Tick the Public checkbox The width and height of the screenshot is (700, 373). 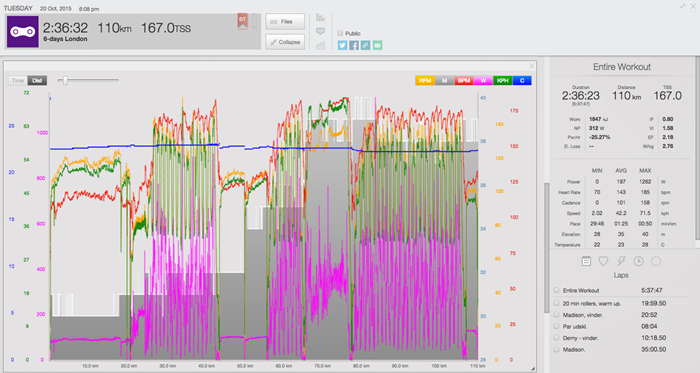340,33
